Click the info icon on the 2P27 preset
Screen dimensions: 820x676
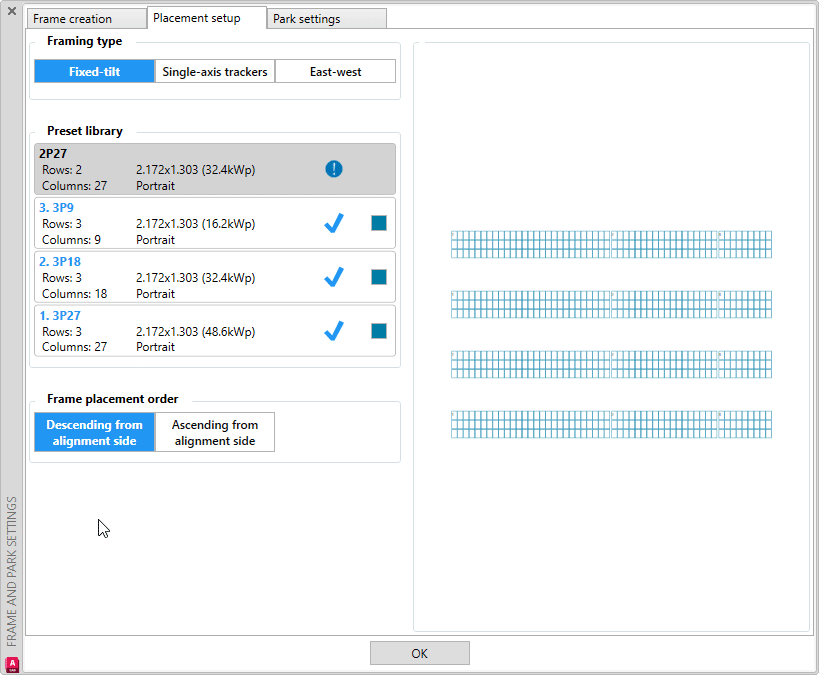[333, 168]
